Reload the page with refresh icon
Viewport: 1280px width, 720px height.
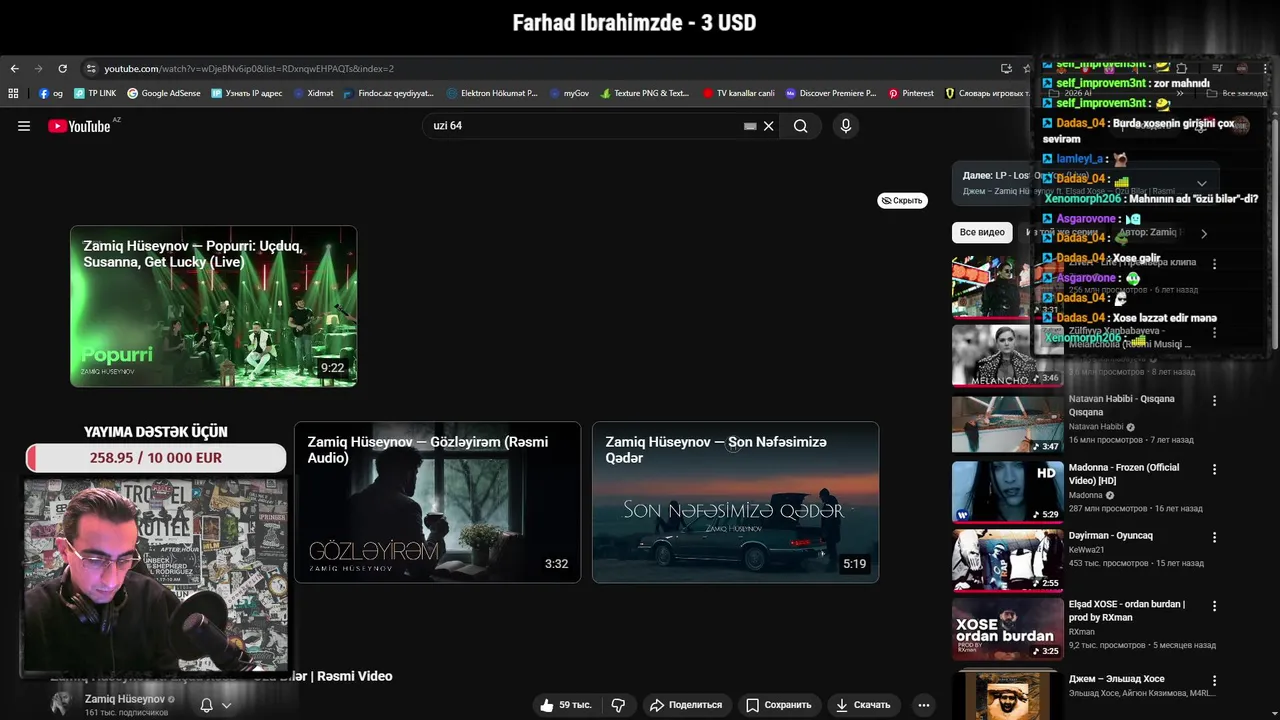point(62,69)
